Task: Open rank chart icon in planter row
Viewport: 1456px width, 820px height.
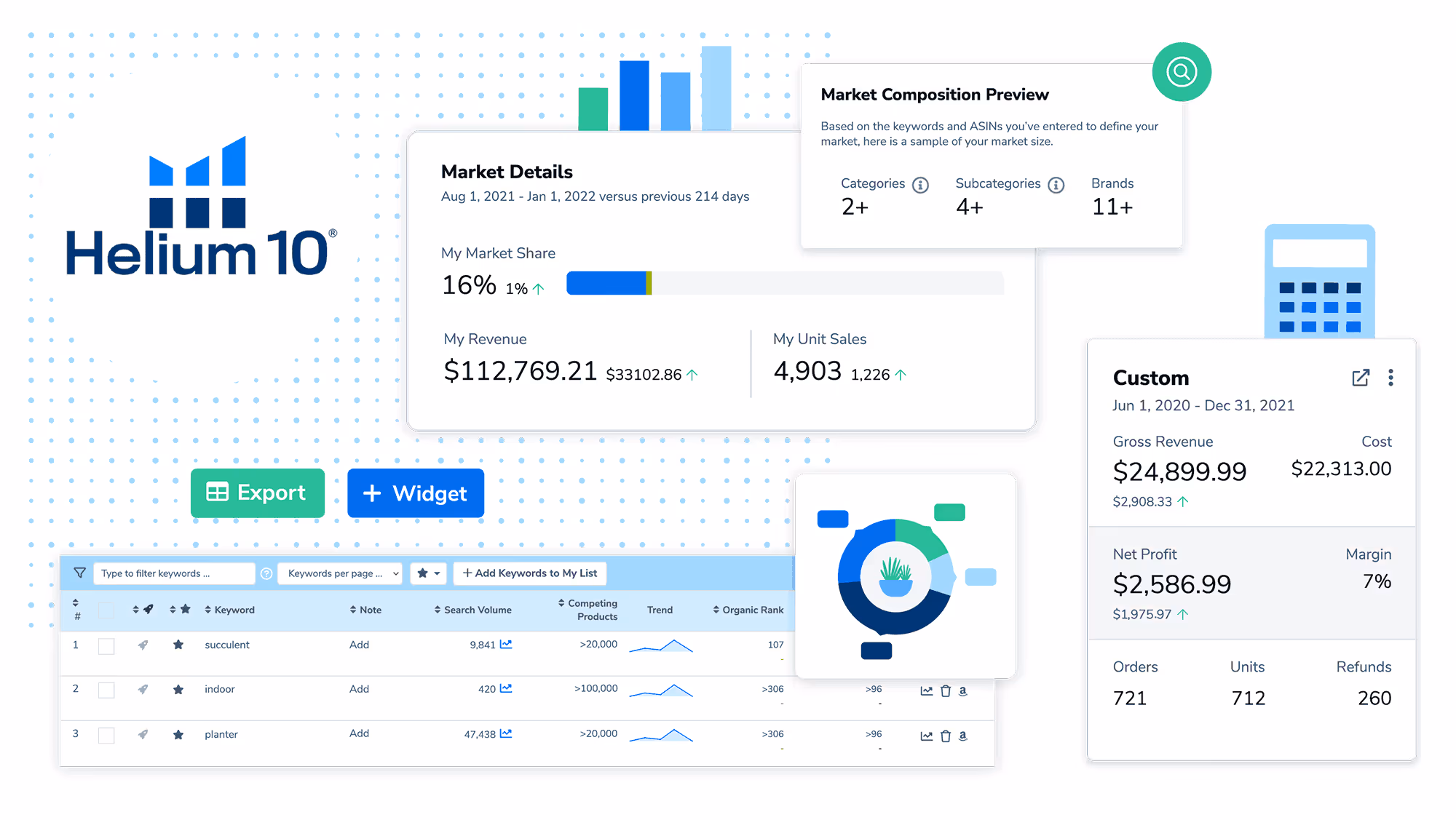Action: coord(927,736)
